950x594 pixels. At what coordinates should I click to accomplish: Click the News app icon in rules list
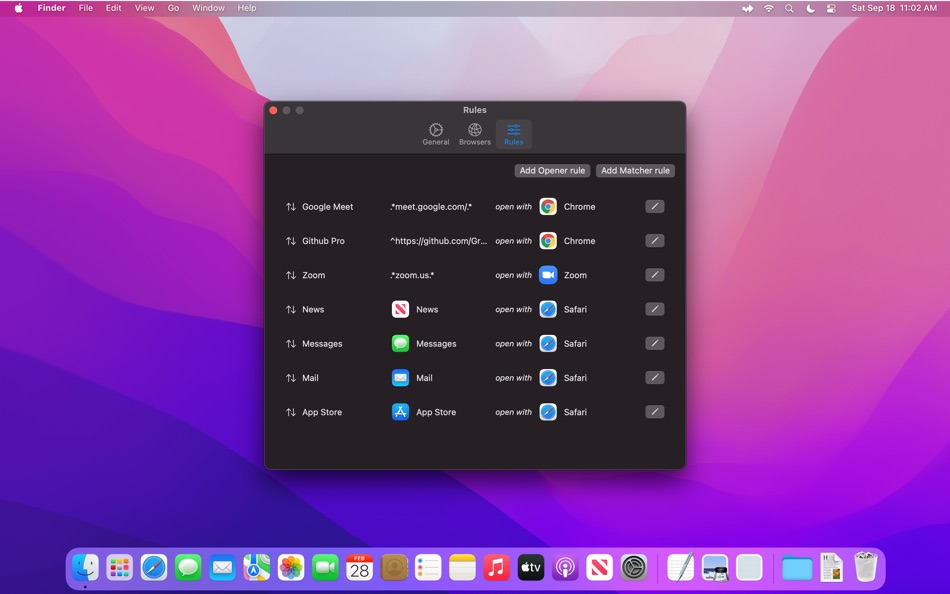[400, 309]
